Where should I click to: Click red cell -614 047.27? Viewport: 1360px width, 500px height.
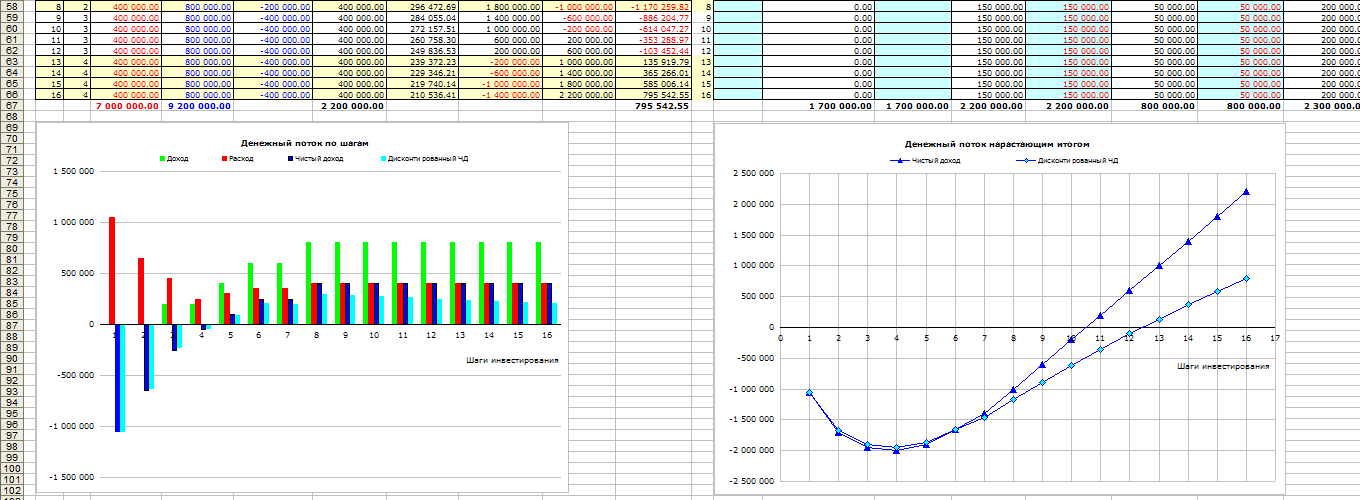(x=653, y=29)
